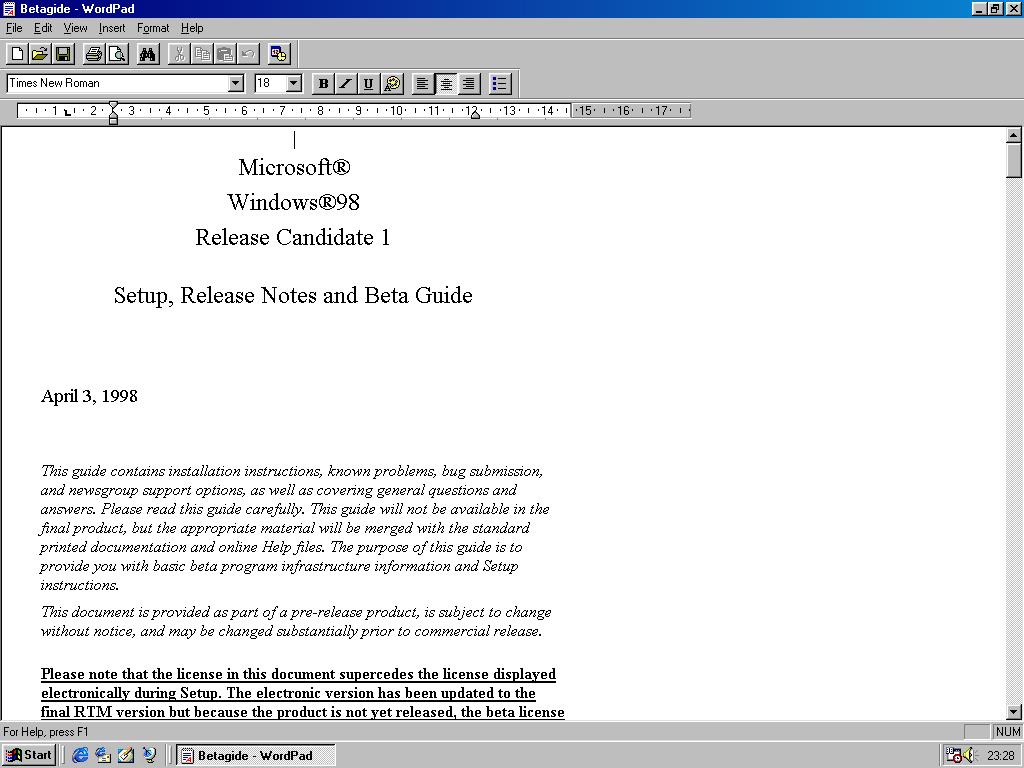1024x768 pixels.
Task: Open Print Preview magnifier icon
Action: (117, 54)
